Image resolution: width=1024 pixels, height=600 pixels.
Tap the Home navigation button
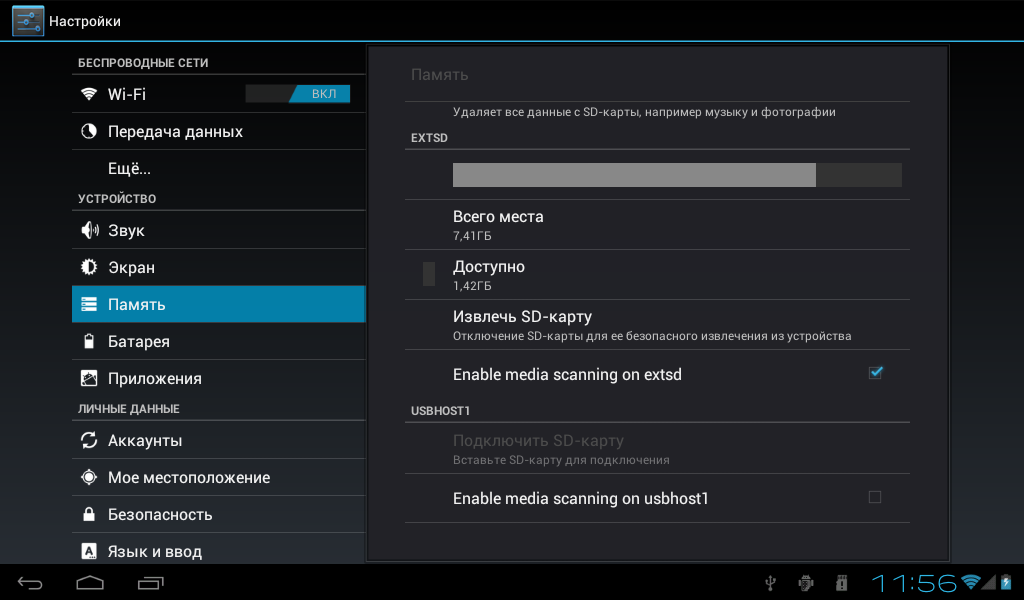tap(90, 582)
